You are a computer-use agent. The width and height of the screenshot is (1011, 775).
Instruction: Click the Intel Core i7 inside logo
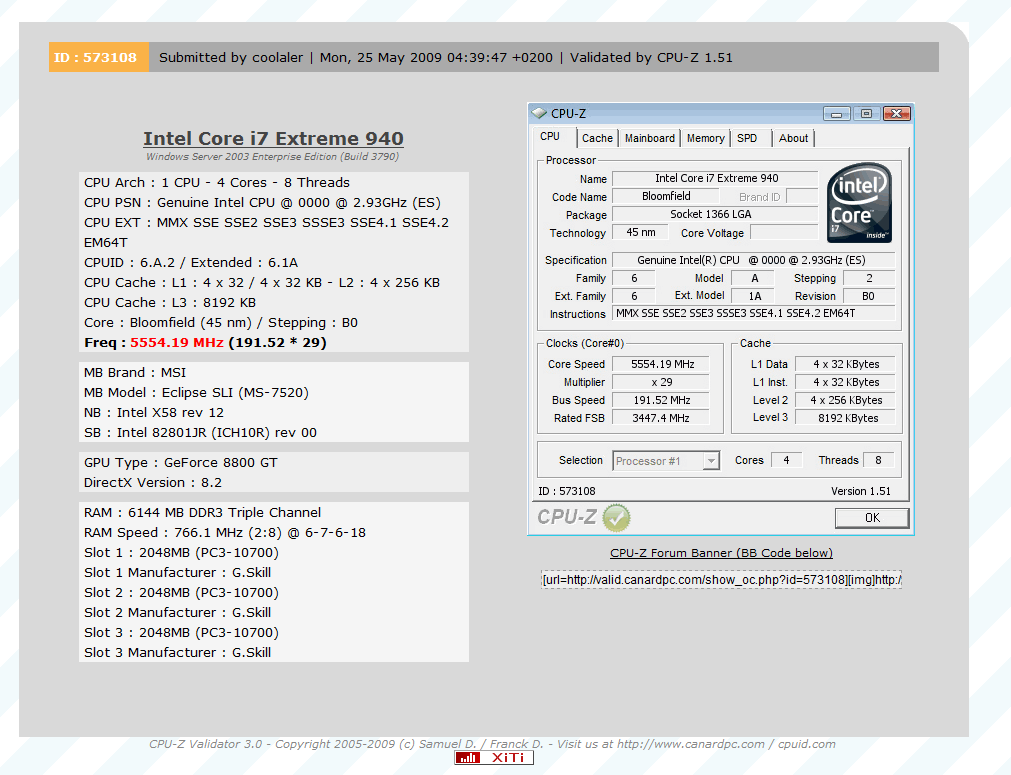point(859,202)
